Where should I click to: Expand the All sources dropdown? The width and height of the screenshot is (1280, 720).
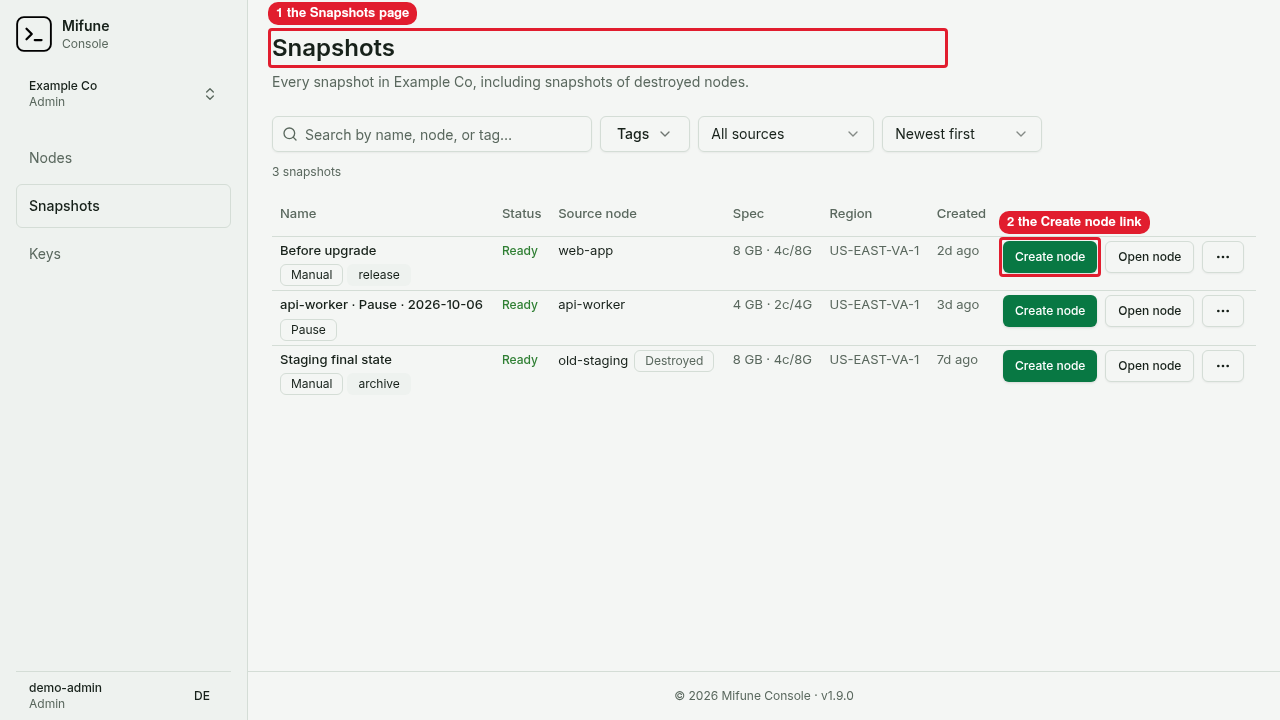click(786, 134)
